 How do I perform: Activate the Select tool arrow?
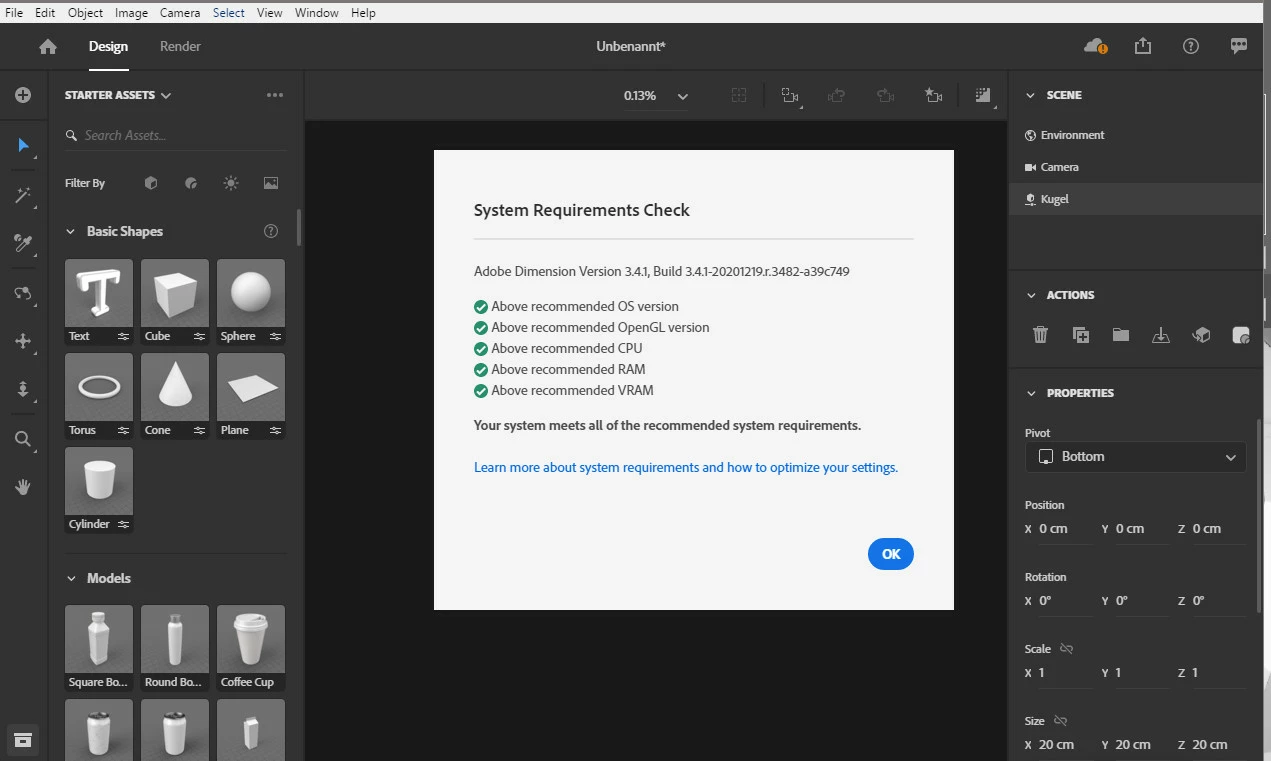(x=23, y=145)
